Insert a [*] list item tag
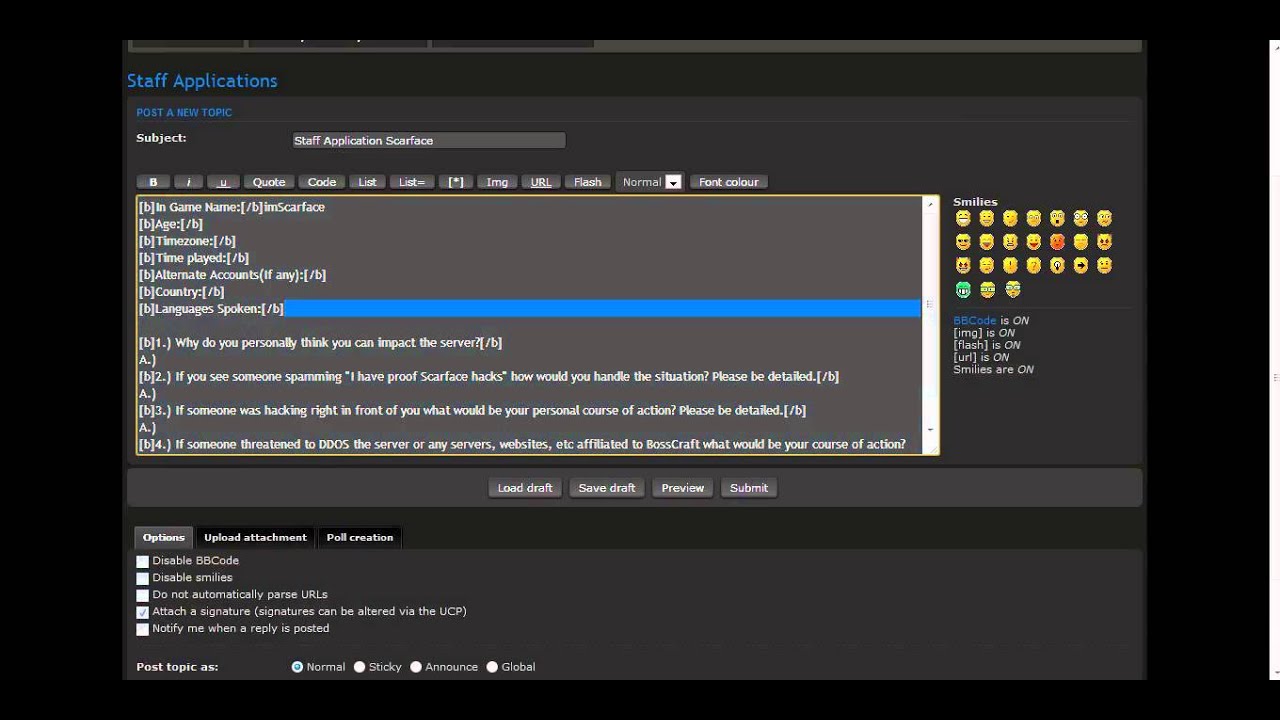The height and width of the screenshot is (720, 1280). [x=456, y=182]
